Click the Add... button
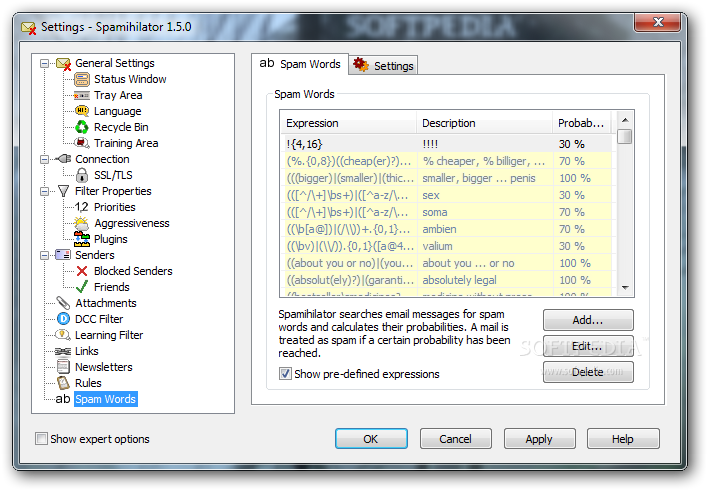 (588, 320)
